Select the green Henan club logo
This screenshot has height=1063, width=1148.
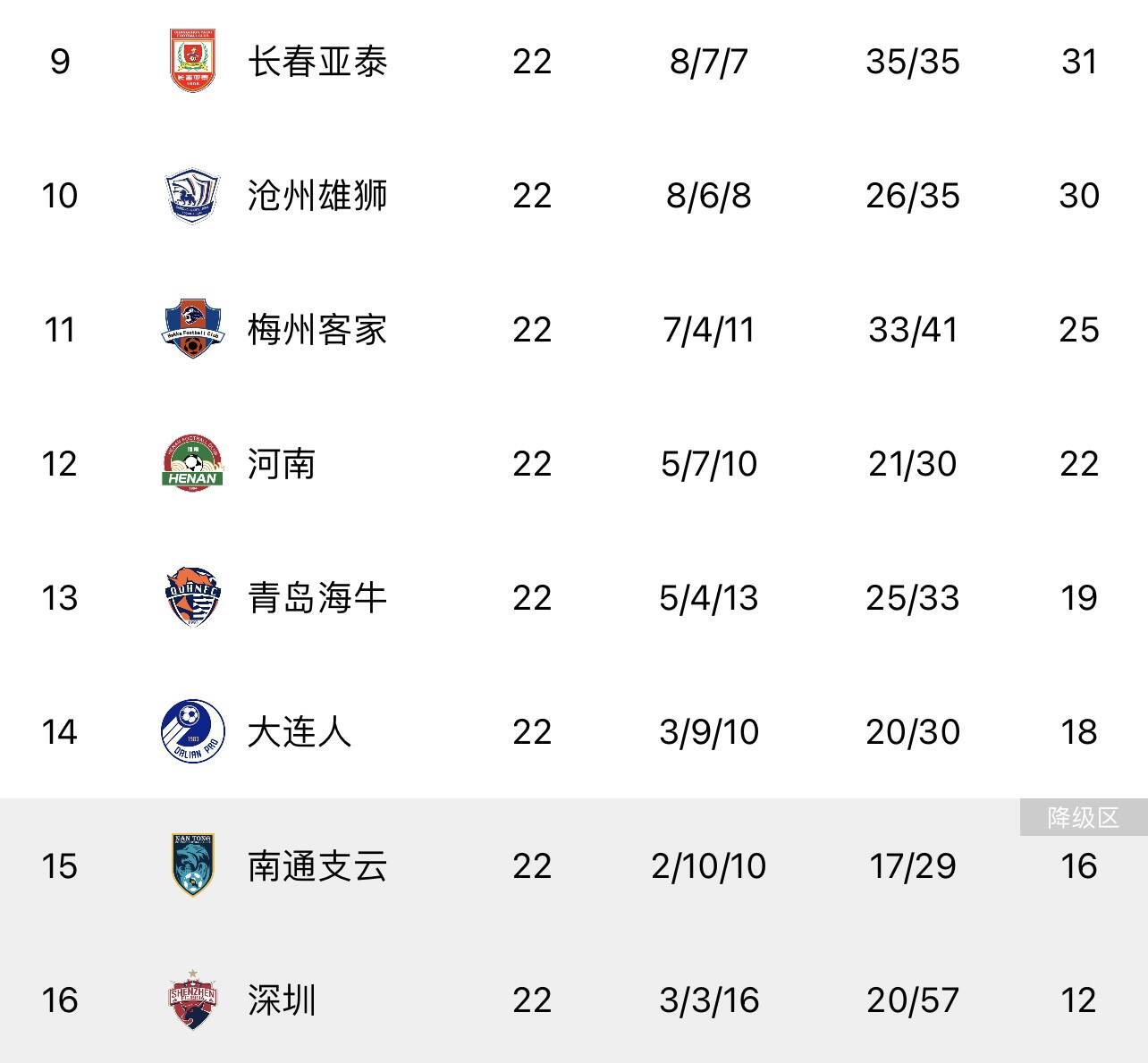[x=192, y=463]
